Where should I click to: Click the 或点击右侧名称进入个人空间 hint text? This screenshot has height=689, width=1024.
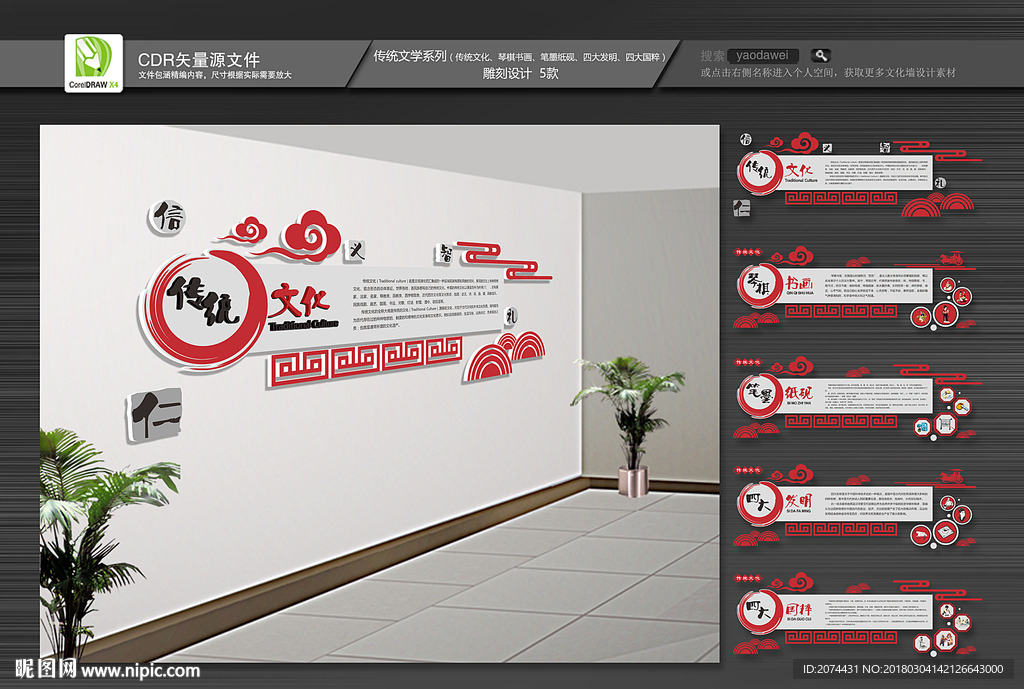(828, 72)
